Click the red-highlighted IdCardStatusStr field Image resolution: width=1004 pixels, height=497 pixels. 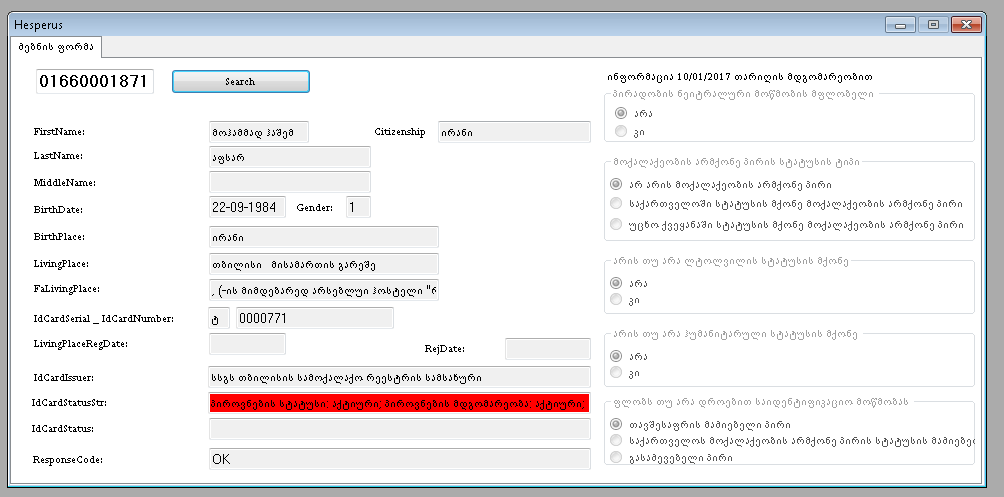pyautogui.click(x=399, y=403)
